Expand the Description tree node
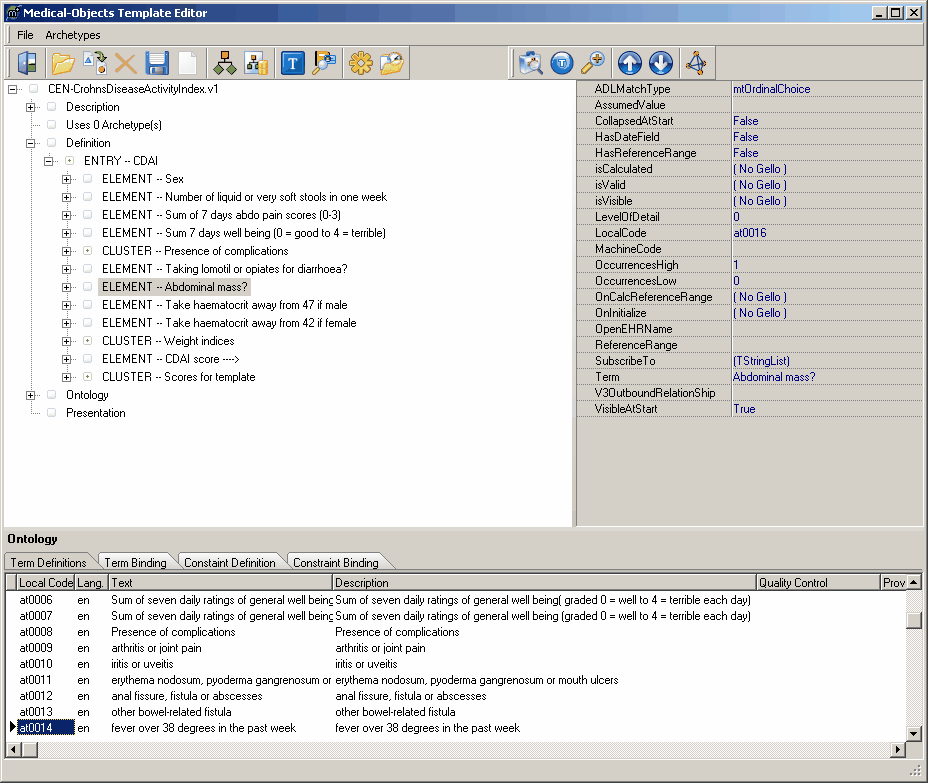Screen dimensions: 928x783 click(x=31, y=107)
